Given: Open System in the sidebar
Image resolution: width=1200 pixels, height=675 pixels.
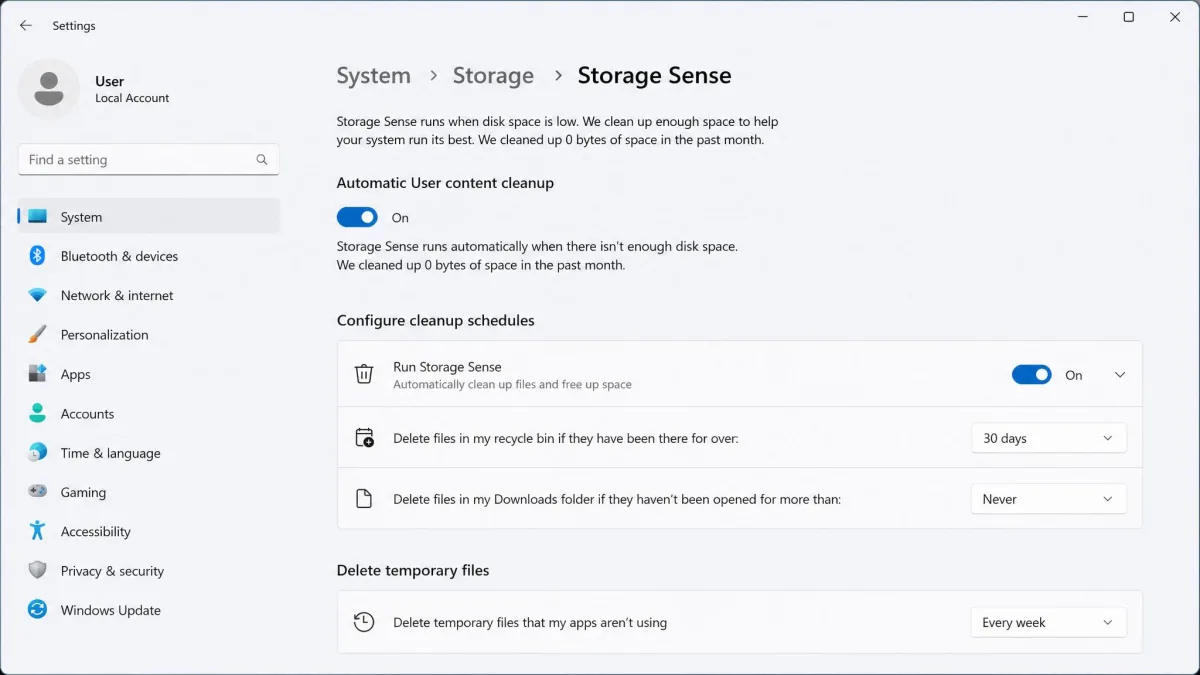Looking at the screenshot, I should (x=149, y=217).
